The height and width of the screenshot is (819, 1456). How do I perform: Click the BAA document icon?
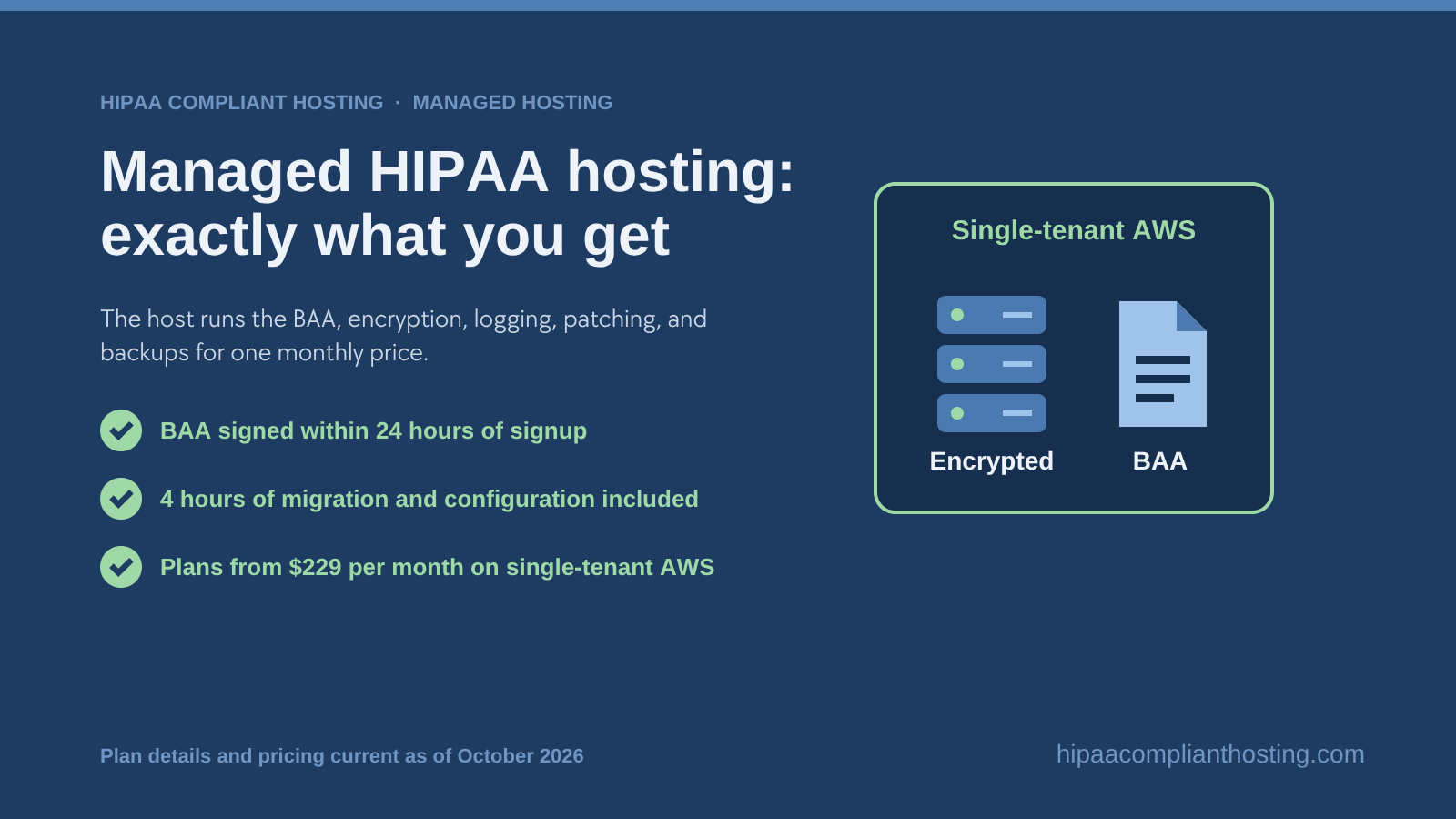tap(1163, 364)
